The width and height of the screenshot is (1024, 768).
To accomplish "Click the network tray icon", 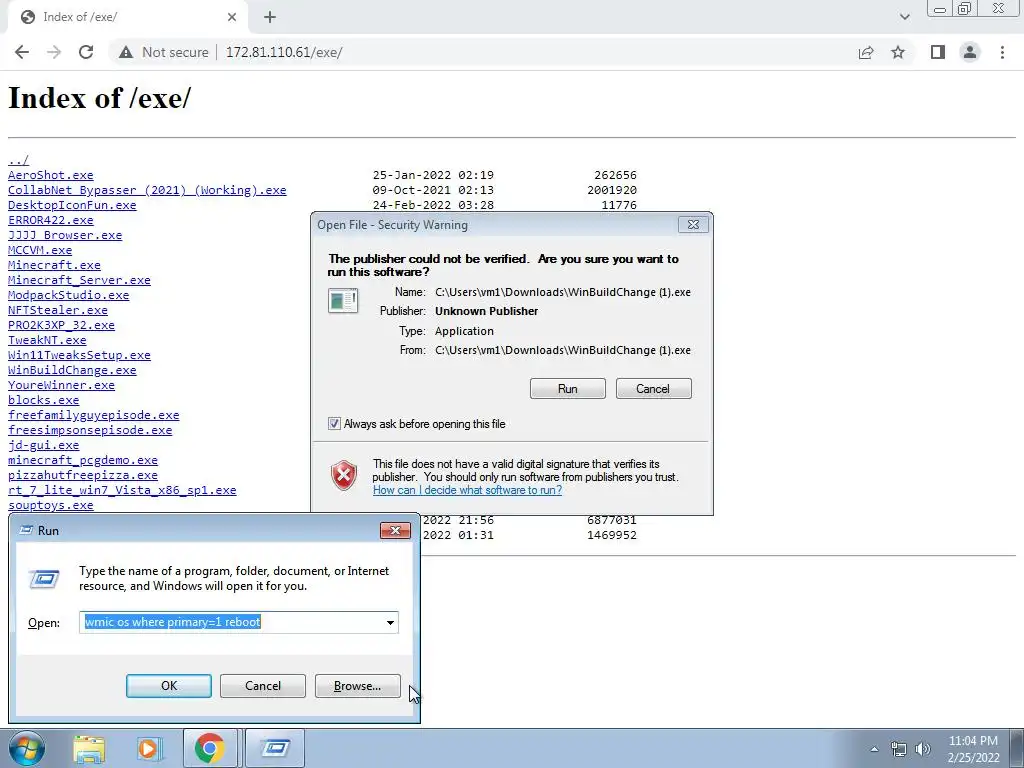I will (899, 749).
